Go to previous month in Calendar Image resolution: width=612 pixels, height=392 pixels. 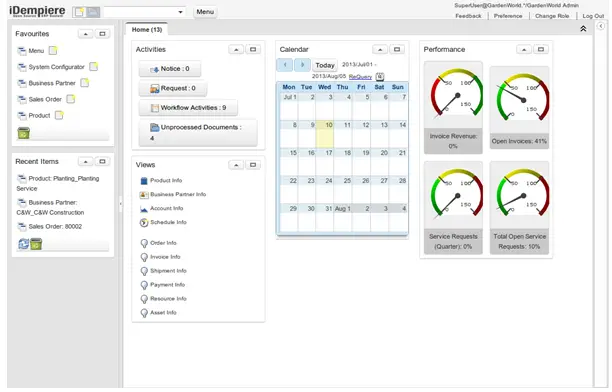[x=285, y=65]
